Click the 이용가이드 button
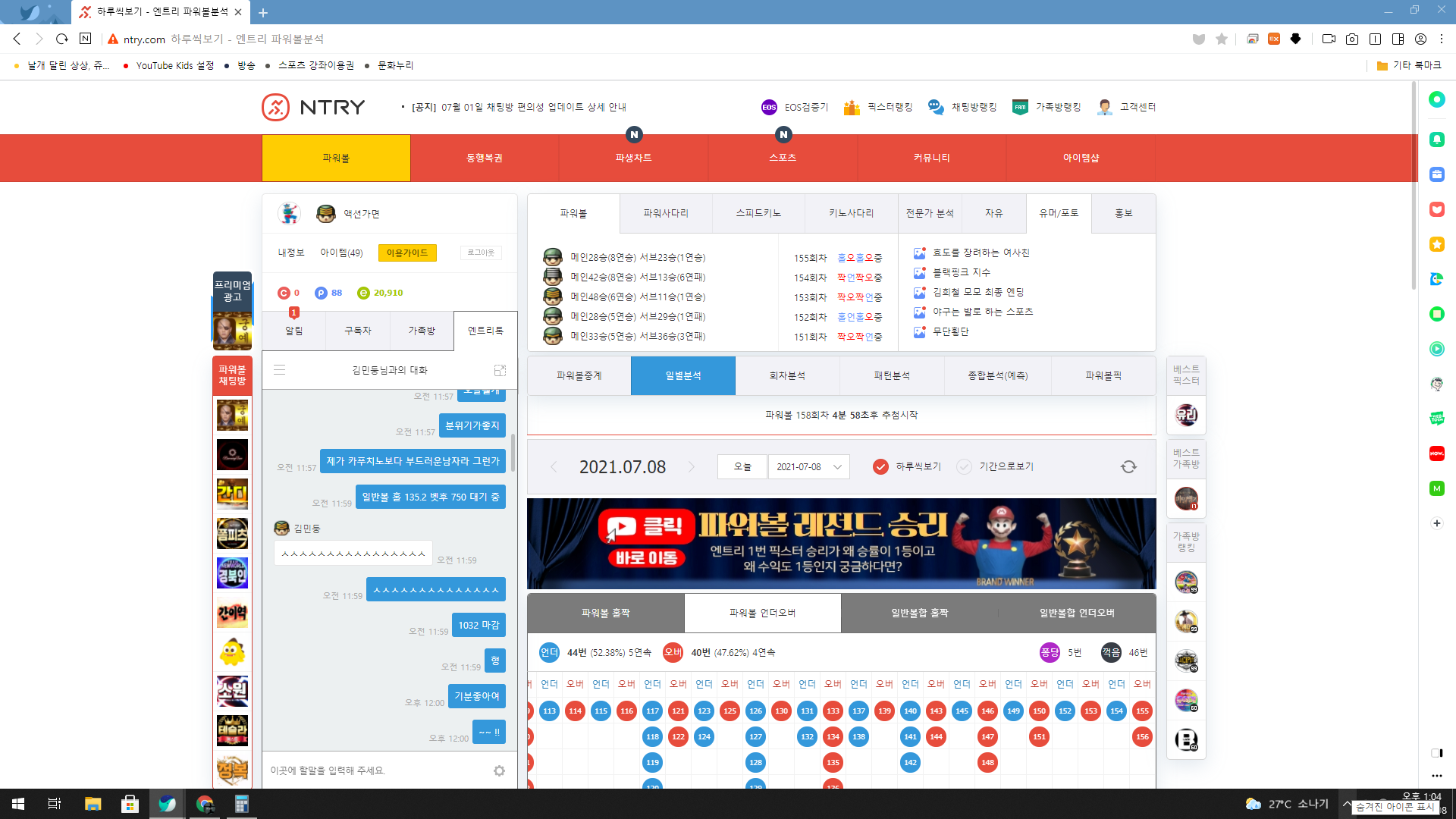The image size is (1456, 819). (x=407, y=253)
